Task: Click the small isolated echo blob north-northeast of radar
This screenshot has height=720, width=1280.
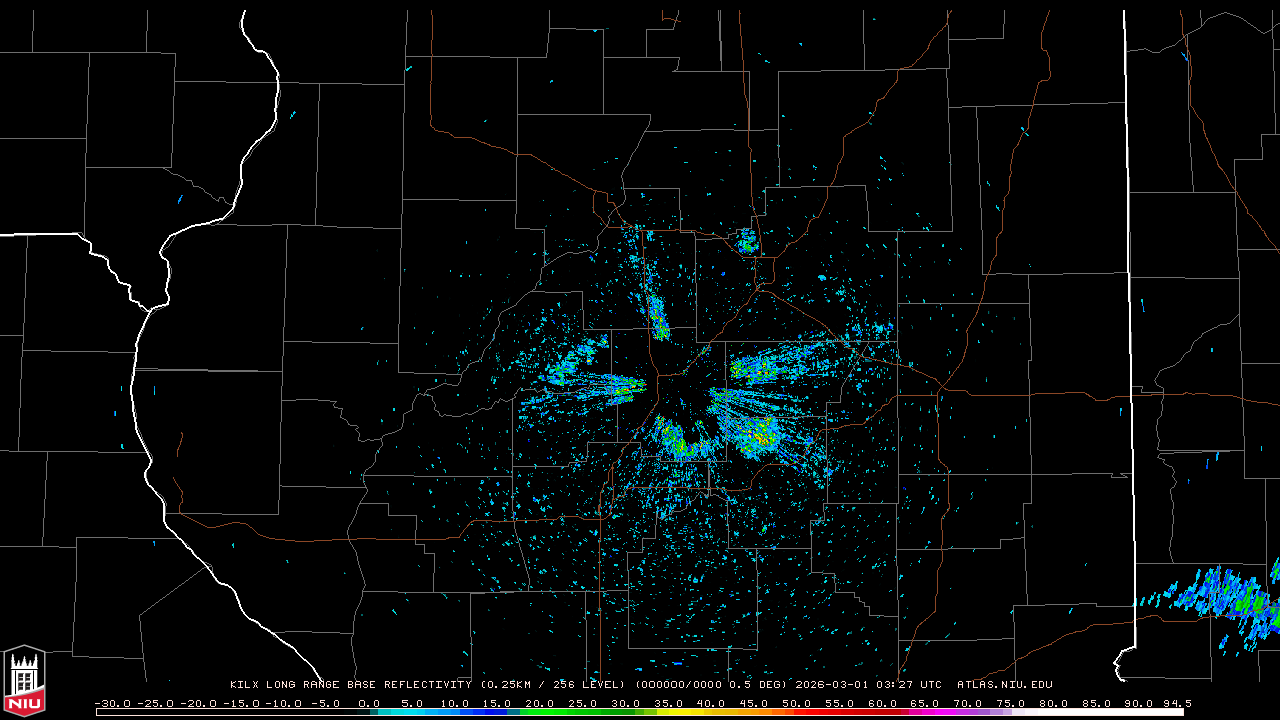Action: 747,241
